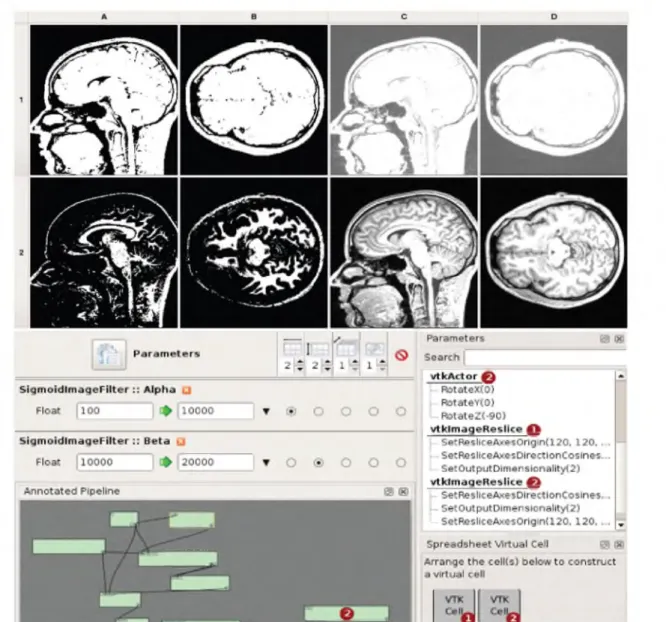The width and height of the screenshot is (666, 622).
Task: Click the Beta start value field 10000
Action: point(115,462)
